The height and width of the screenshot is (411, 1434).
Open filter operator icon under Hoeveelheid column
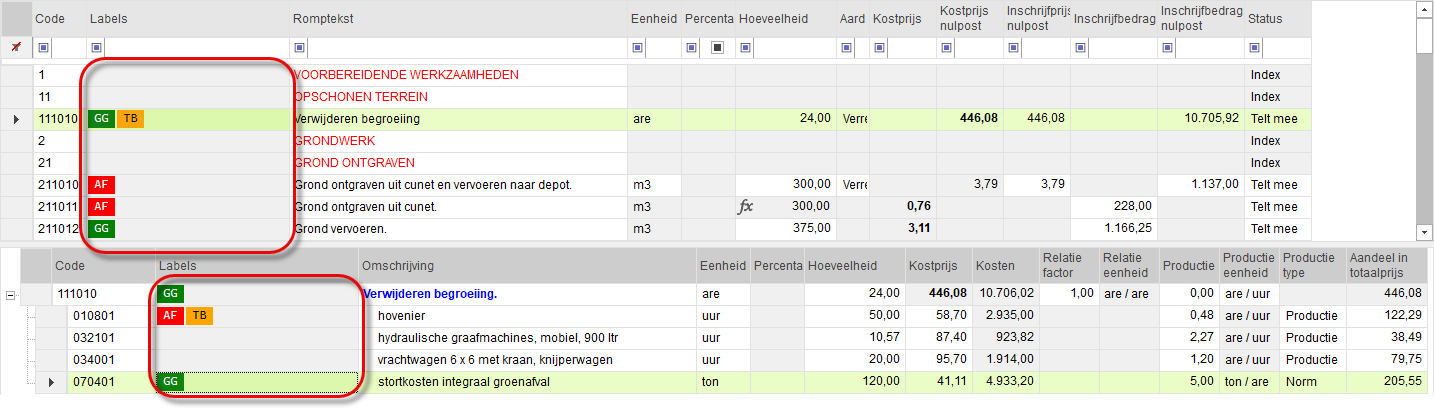click(x=745, y=47)
